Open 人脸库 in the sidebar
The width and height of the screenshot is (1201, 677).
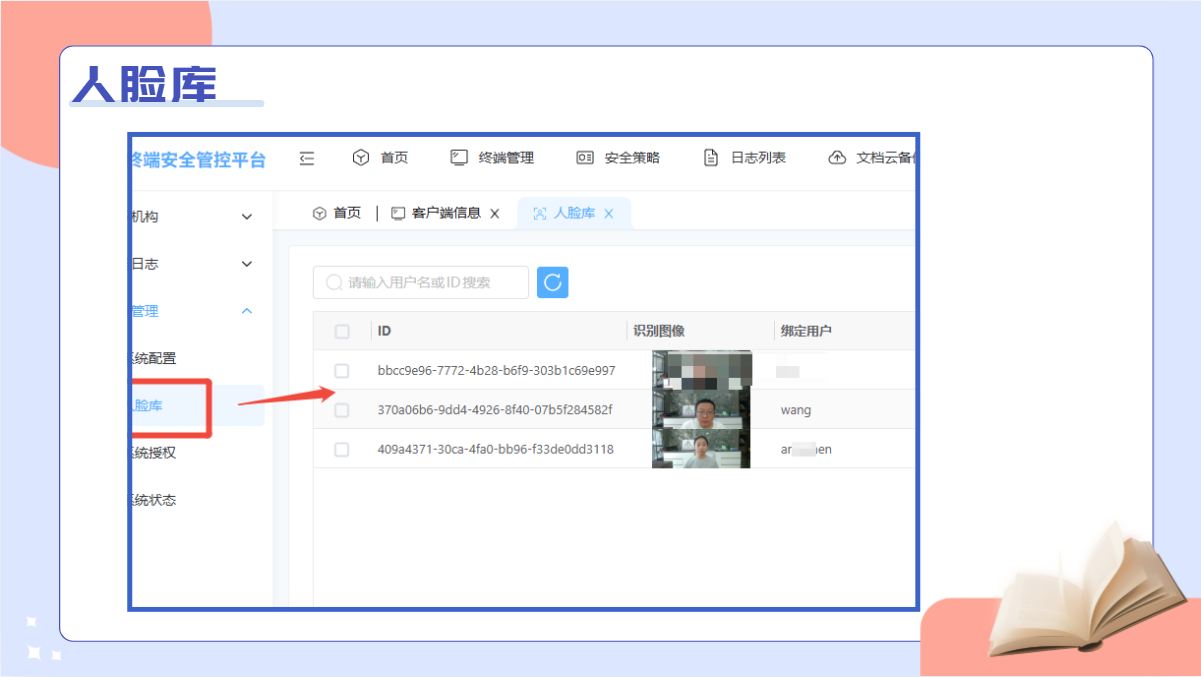148,406
